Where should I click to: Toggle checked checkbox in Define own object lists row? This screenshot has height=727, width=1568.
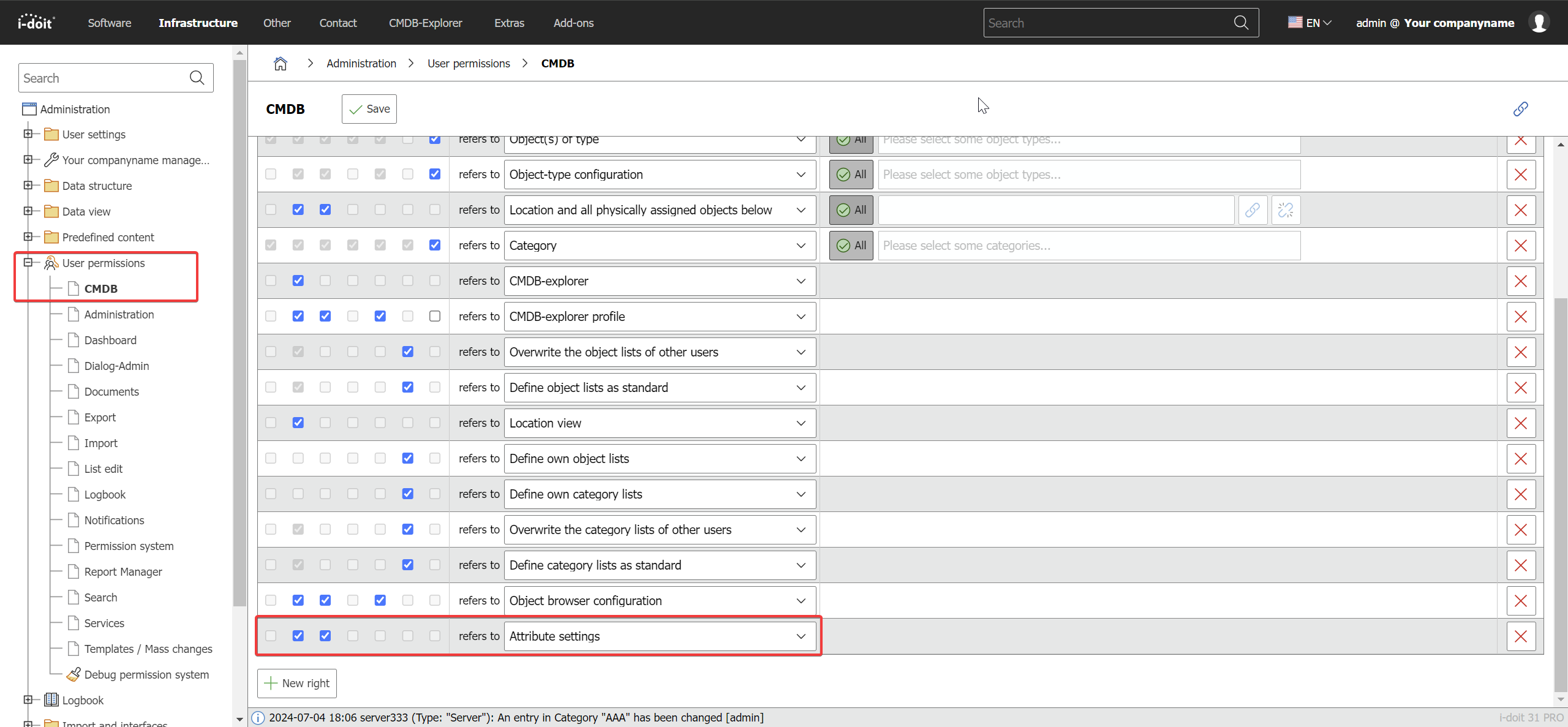coord(407,458)
